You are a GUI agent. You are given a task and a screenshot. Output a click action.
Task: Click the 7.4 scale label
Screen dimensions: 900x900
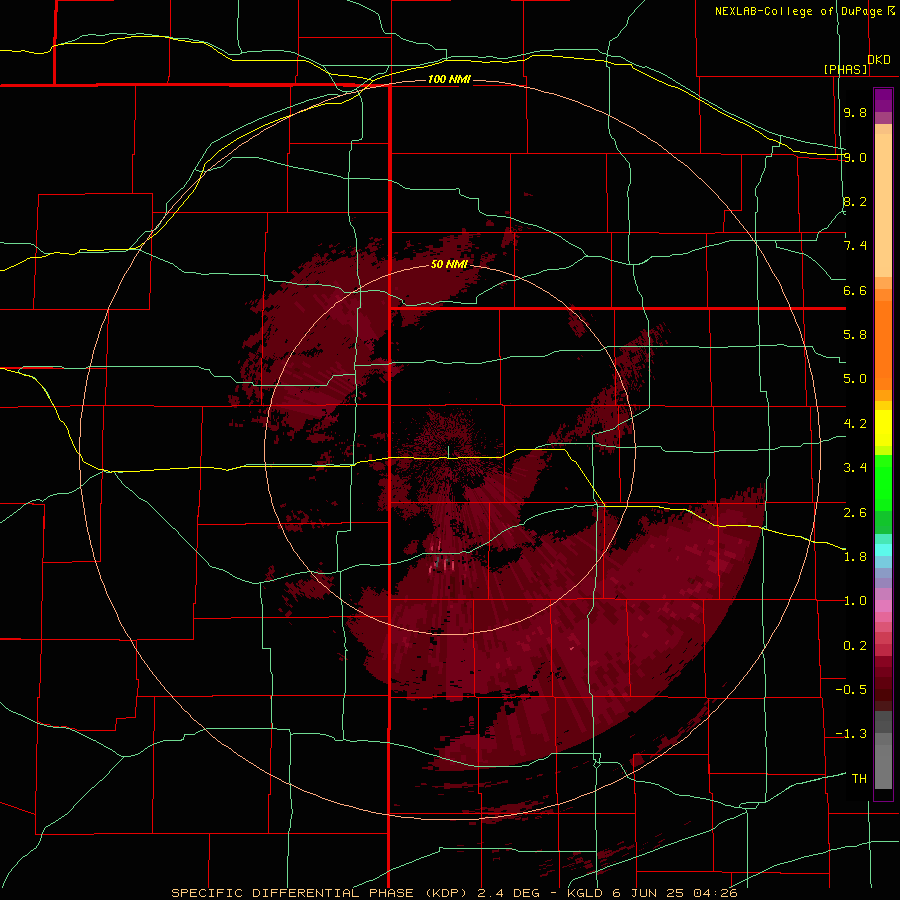click(855, 246)
